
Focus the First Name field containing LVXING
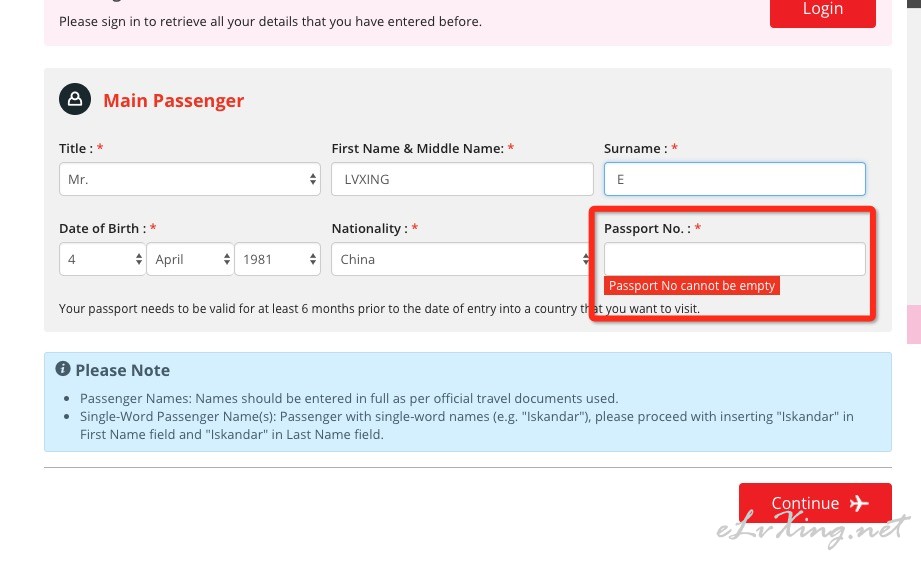click(462, 179)
